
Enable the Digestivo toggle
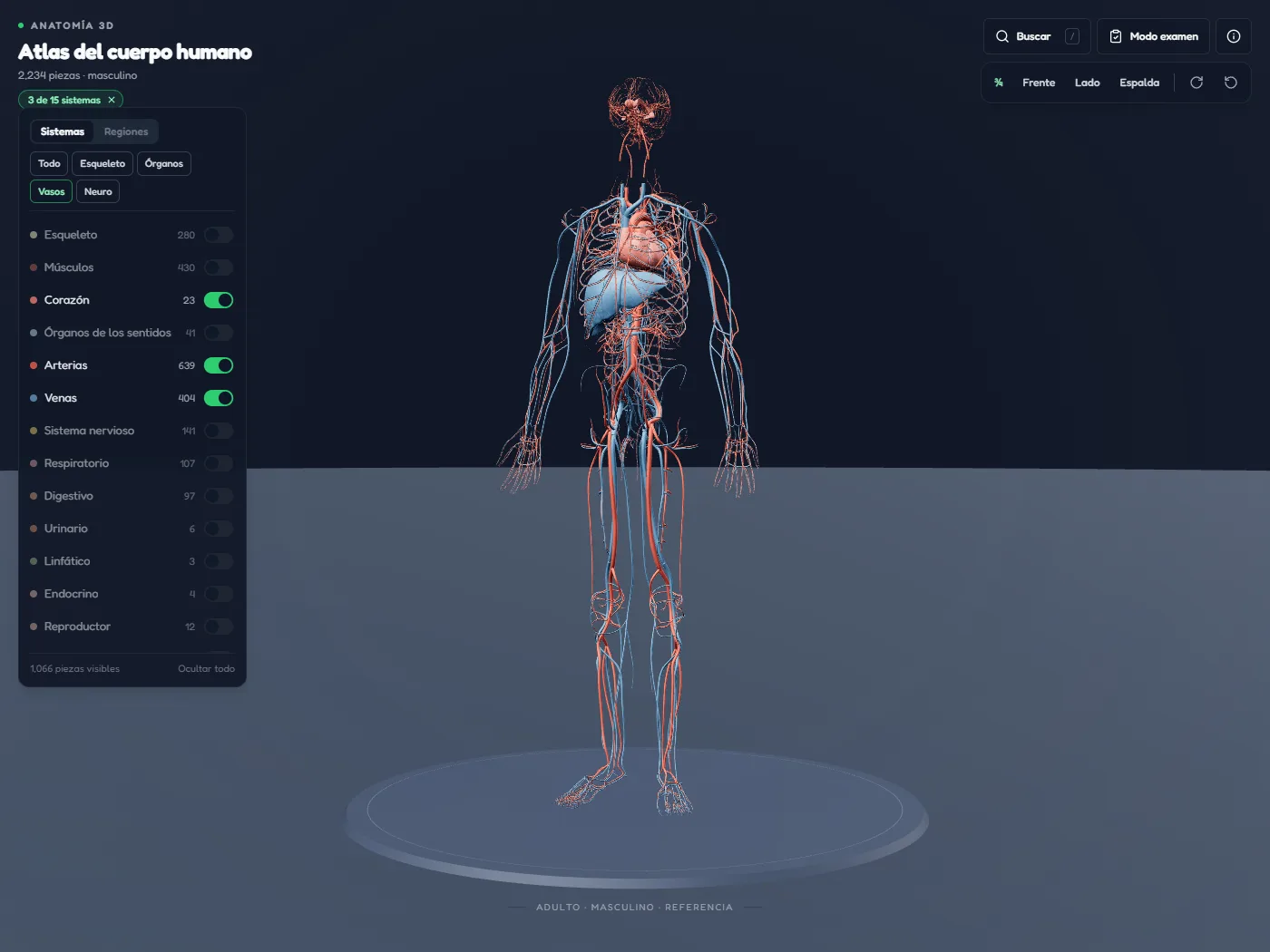(219, 496)
